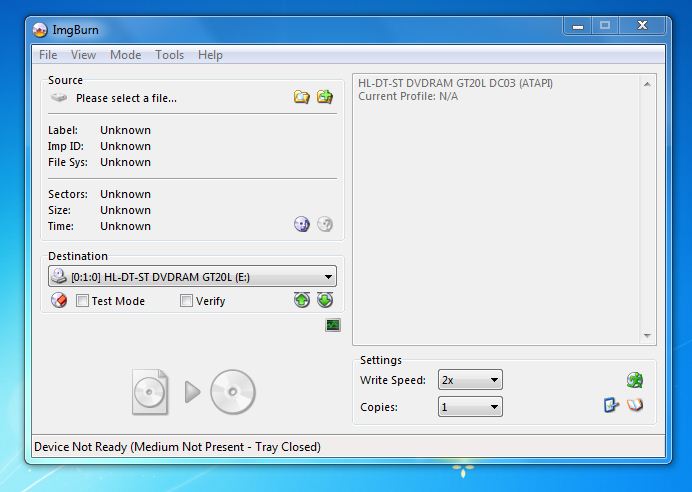The width and height of the screenshot is (692, 492).
Task: Browse for a source image file
Action: pos(302,97)
